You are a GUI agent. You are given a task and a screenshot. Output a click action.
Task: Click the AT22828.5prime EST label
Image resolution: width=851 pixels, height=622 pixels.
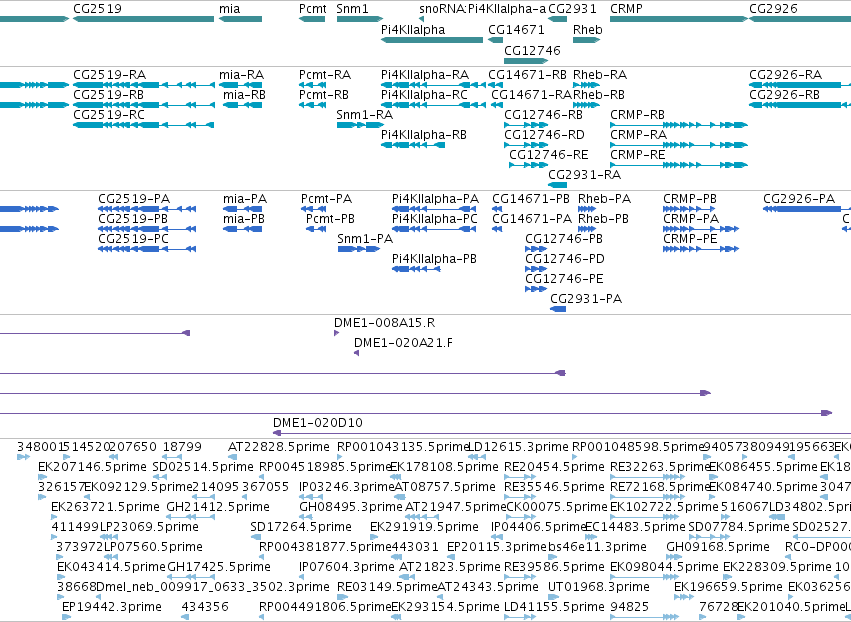click(278, 447)
